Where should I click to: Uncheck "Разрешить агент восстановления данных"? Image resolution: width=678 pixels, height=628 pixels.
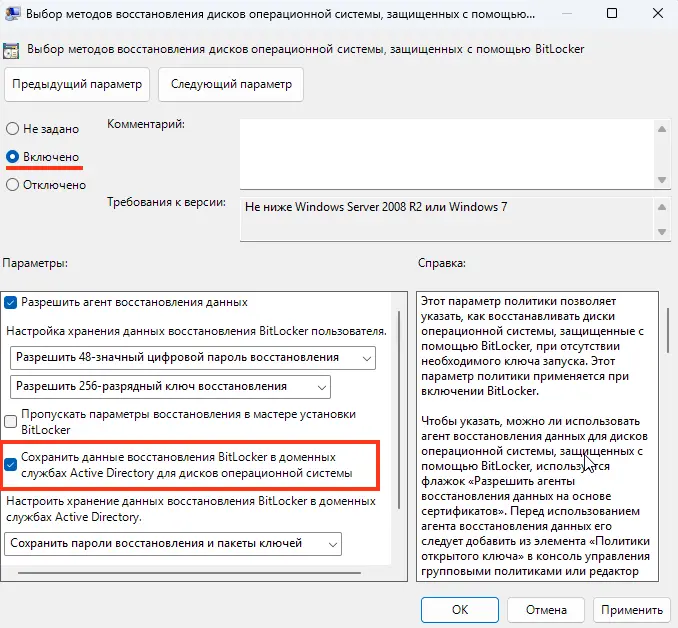pos(12,302)
